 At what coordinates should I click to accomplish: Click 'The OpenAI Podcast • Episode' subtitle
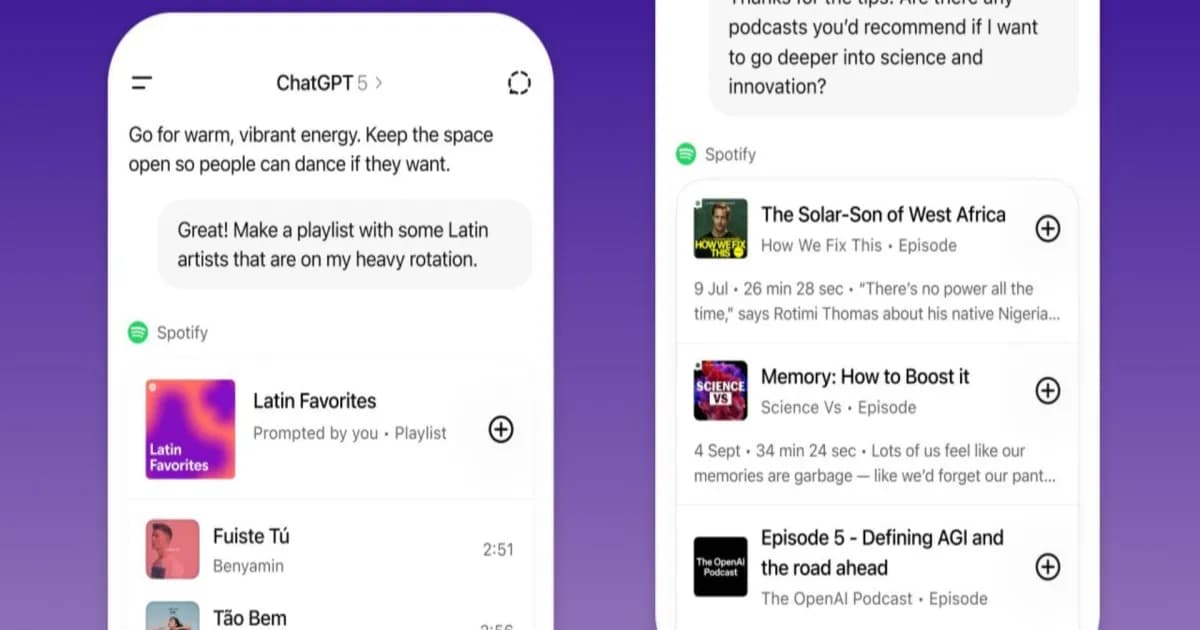(x=874, y=598)
